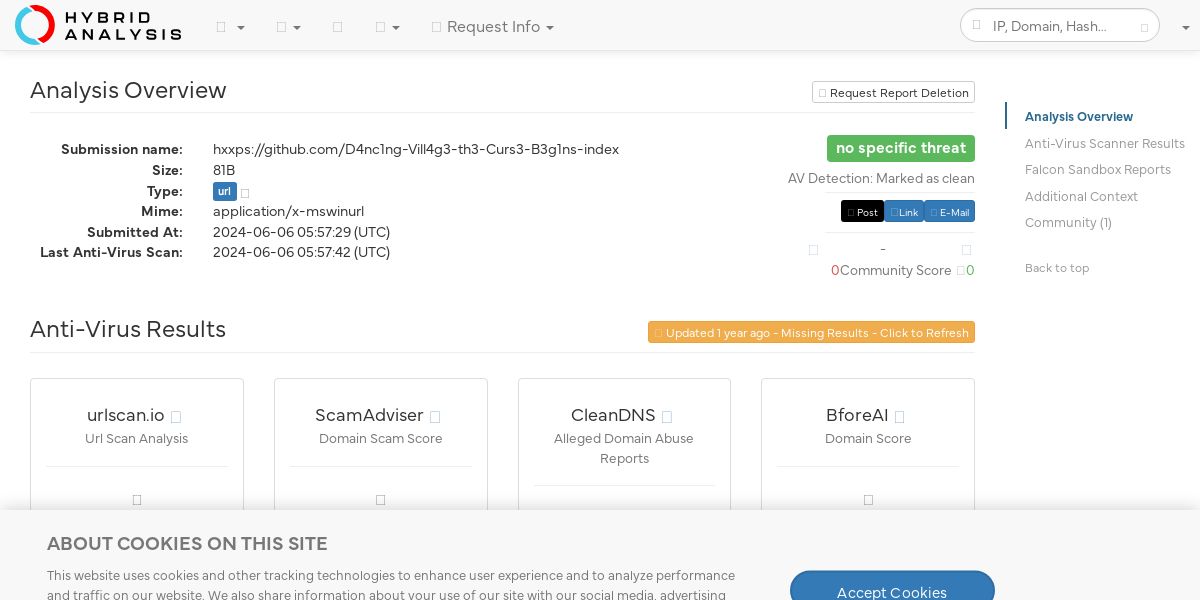Click the search magnifier icon in search box
The width and height of the screenshot is (1200, 600).
point(977,26)
